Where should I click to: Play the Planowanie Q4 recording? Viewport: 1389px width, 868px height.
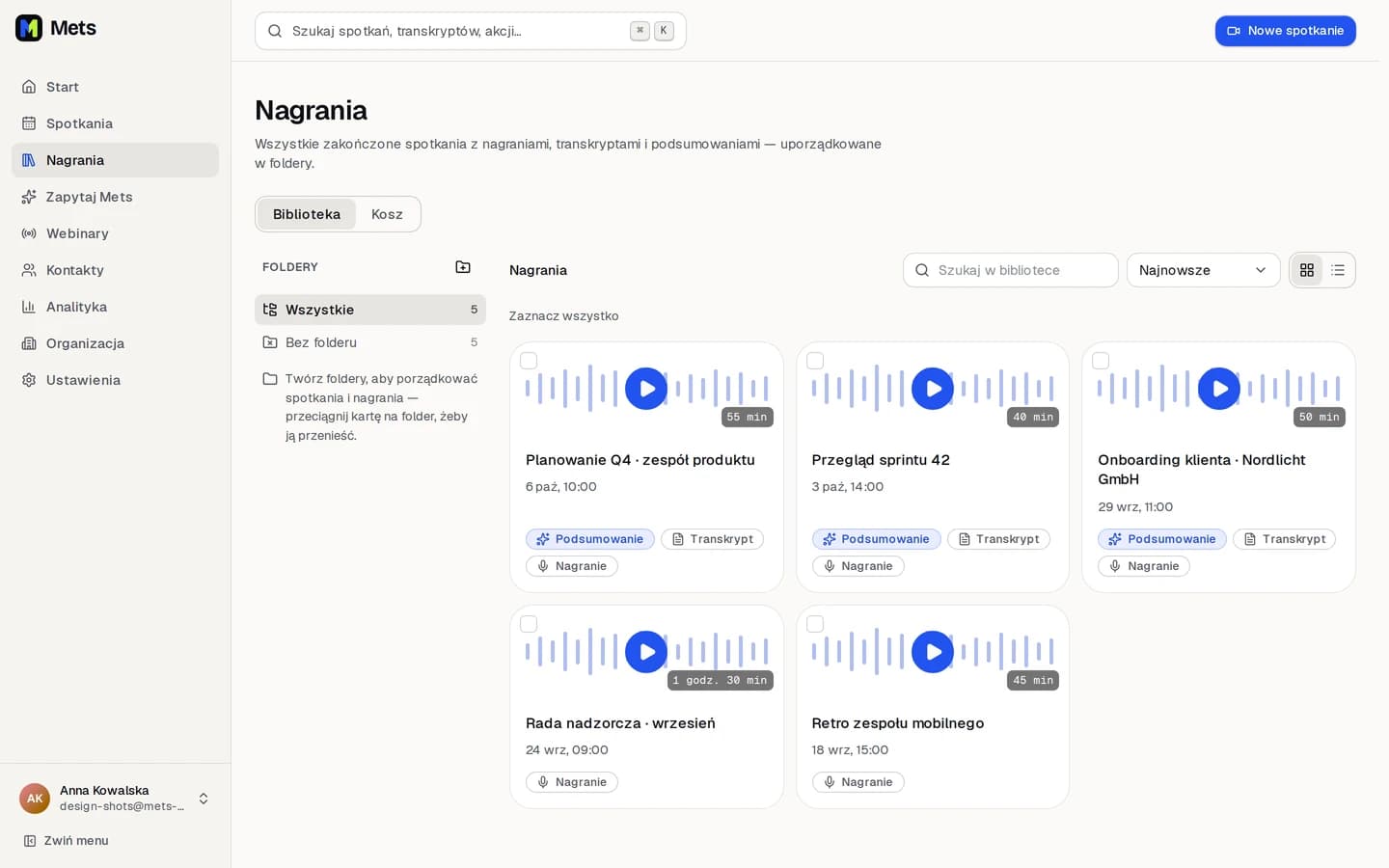(646, 389)
